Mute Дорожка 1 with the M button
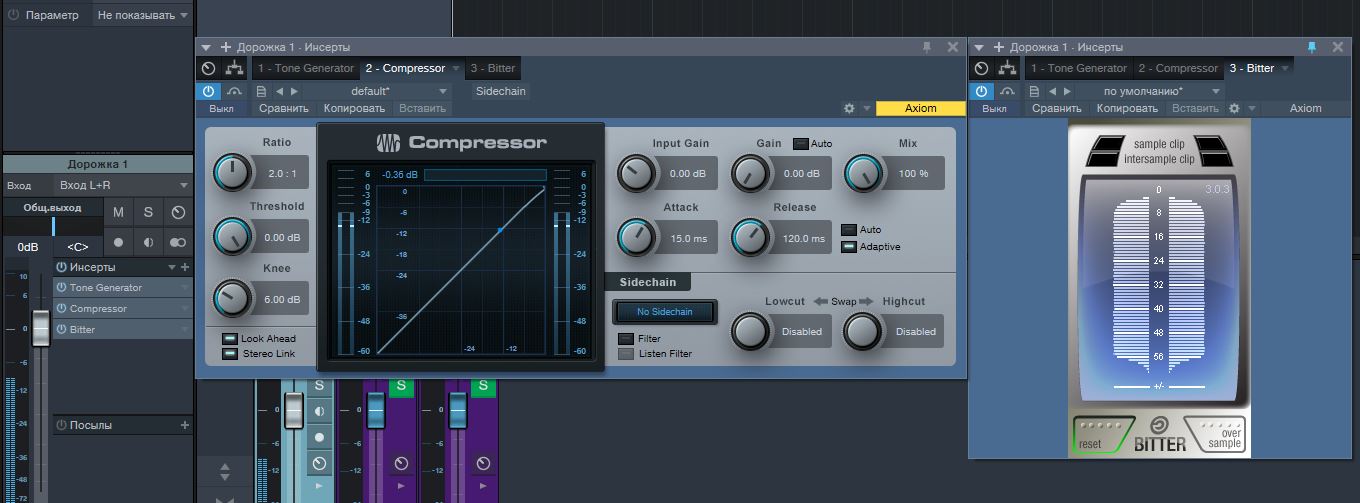 point(119,212)
